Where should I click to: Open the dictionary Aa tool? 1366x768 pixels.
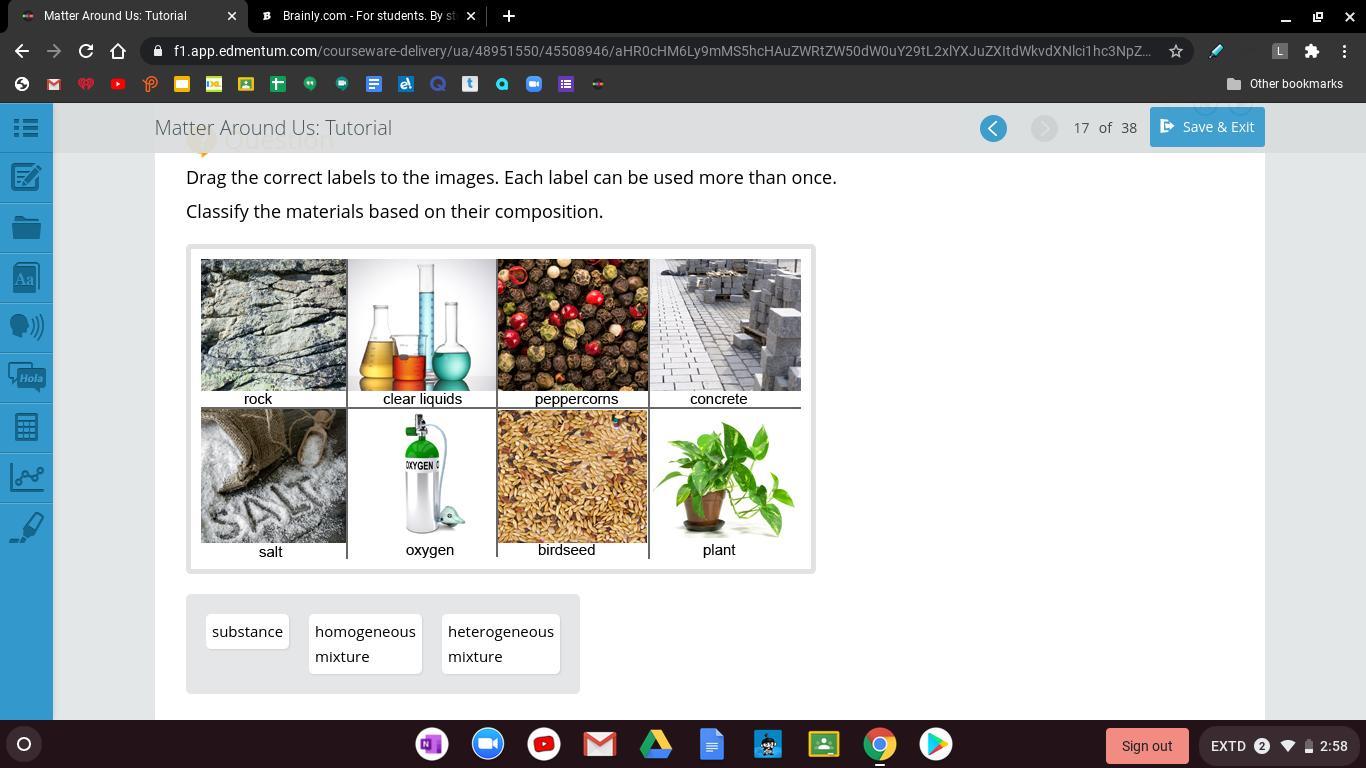coord(26,278)
